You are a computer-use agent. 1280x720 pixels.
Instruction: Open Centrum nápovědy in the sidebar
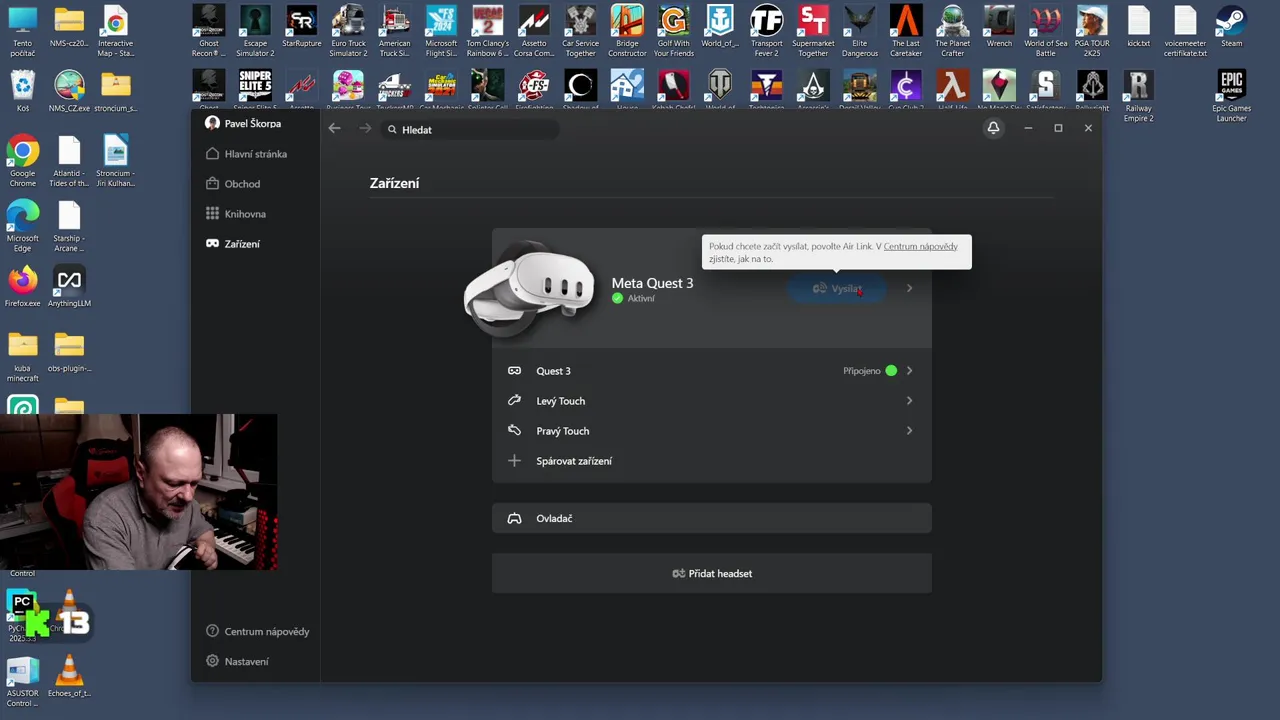coord(257,632)
